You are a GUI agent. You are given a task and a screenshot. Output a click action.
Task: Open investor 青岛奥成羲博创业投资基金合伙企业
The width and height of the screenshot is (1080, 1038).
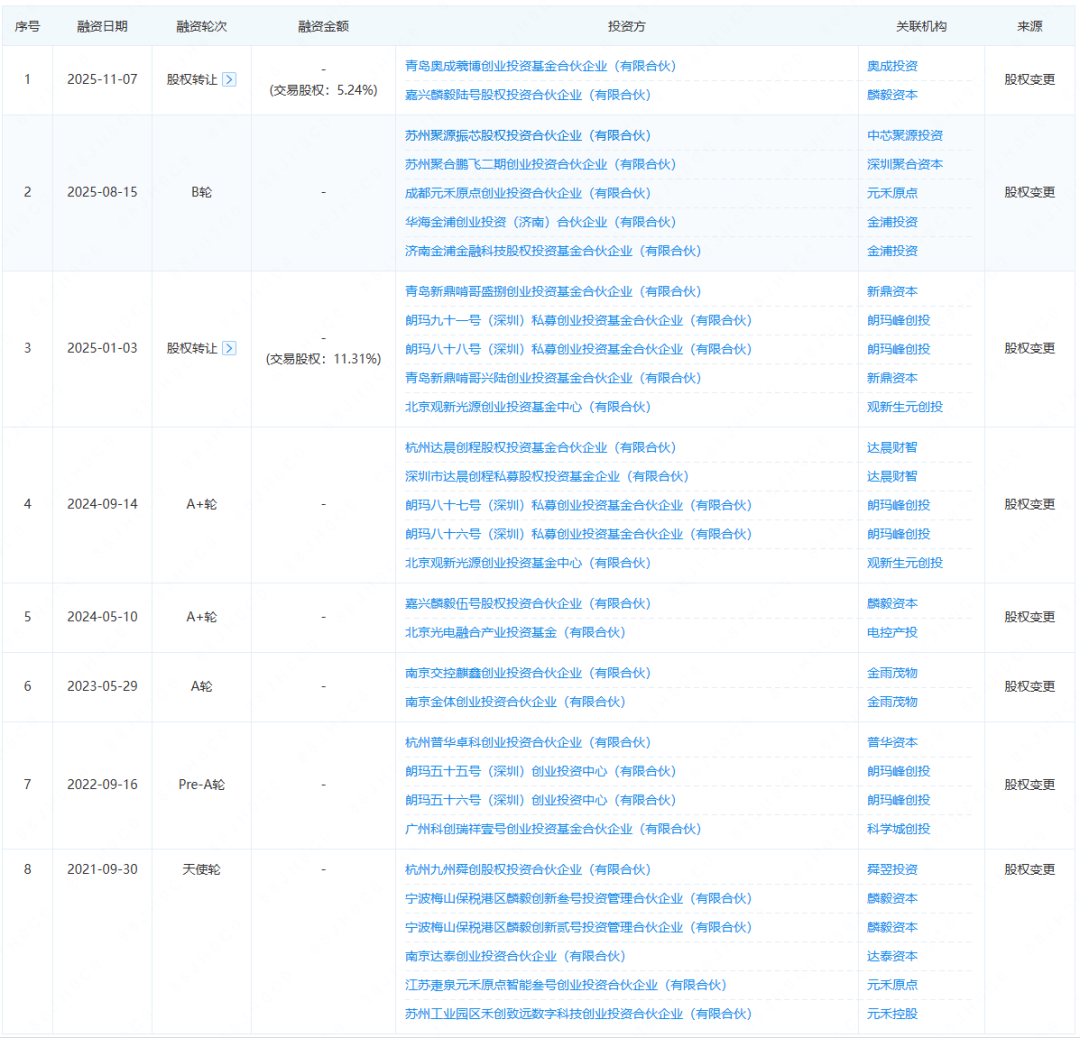pyautogui.click(x=541, y=66)
